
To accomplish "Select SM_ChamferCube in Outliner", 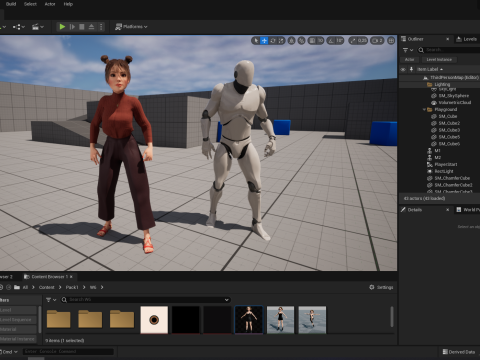I will (x=452, y=178).
